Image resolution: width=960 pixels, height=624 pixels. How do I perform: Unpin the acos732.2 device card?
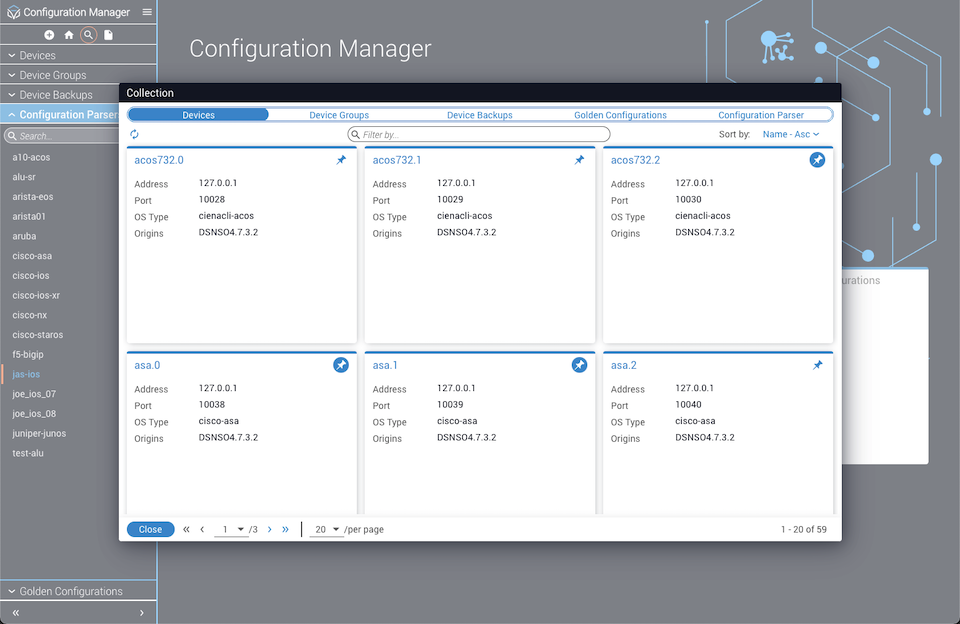click(x=817, y=160)
